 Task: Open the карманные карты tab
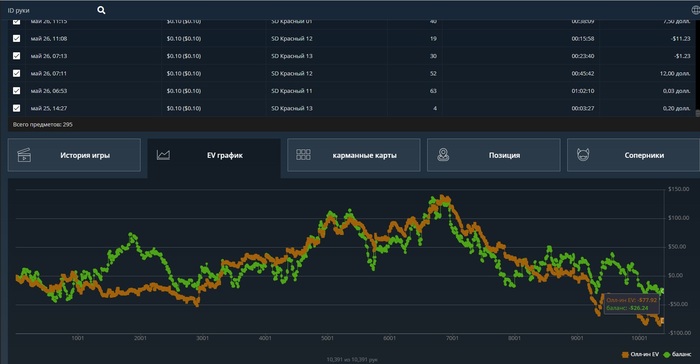pyautogui.click(x=354, y=155)
